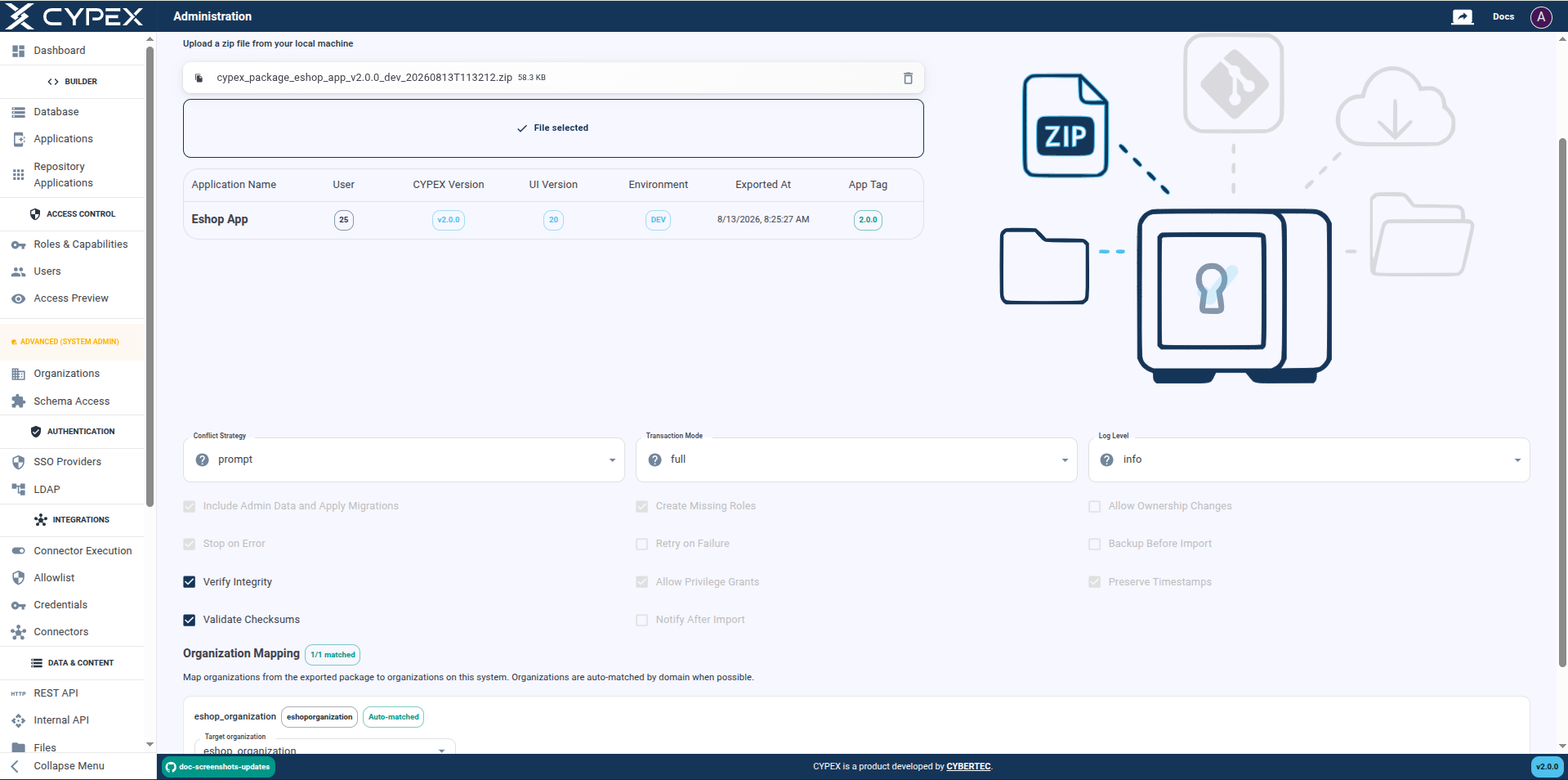Open the Transaction Mode dropdown
Viewport: 1568px width, 780px height.
pos(856,460)
